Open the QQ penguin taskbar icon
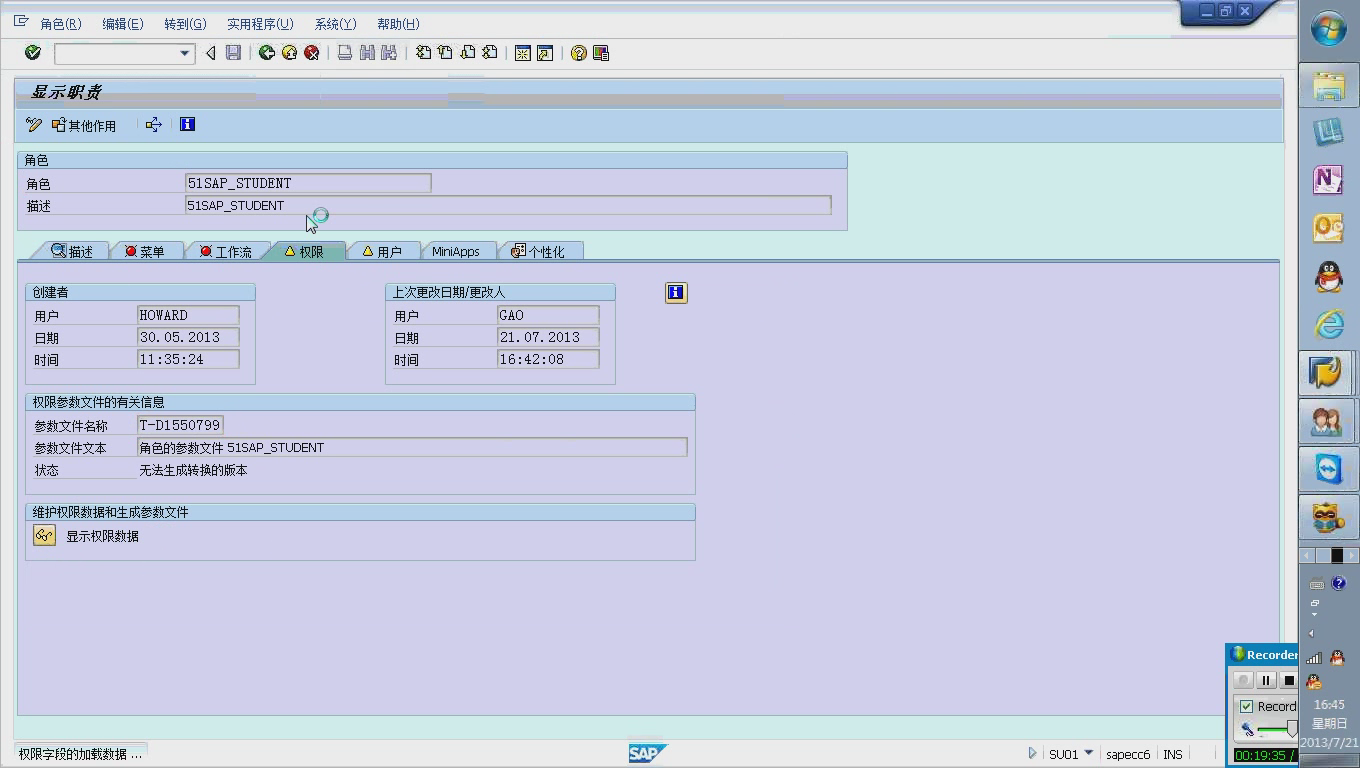The image size is (1360, 768). point(1328,276)
